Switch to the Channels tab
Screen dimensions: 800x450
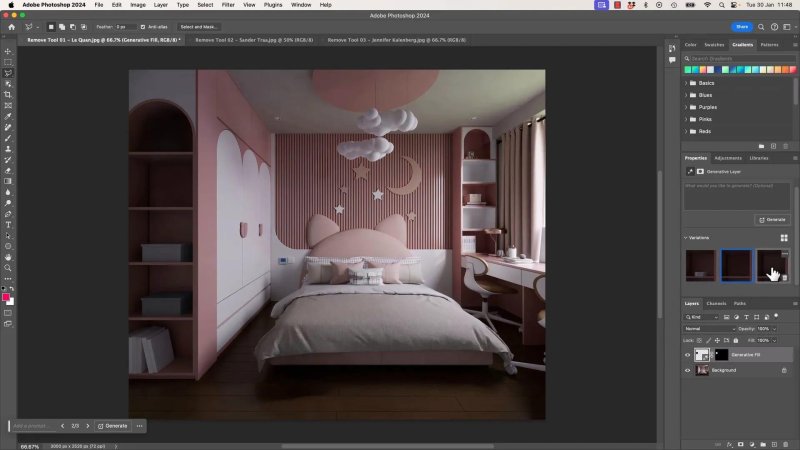(x=716, y=304)
